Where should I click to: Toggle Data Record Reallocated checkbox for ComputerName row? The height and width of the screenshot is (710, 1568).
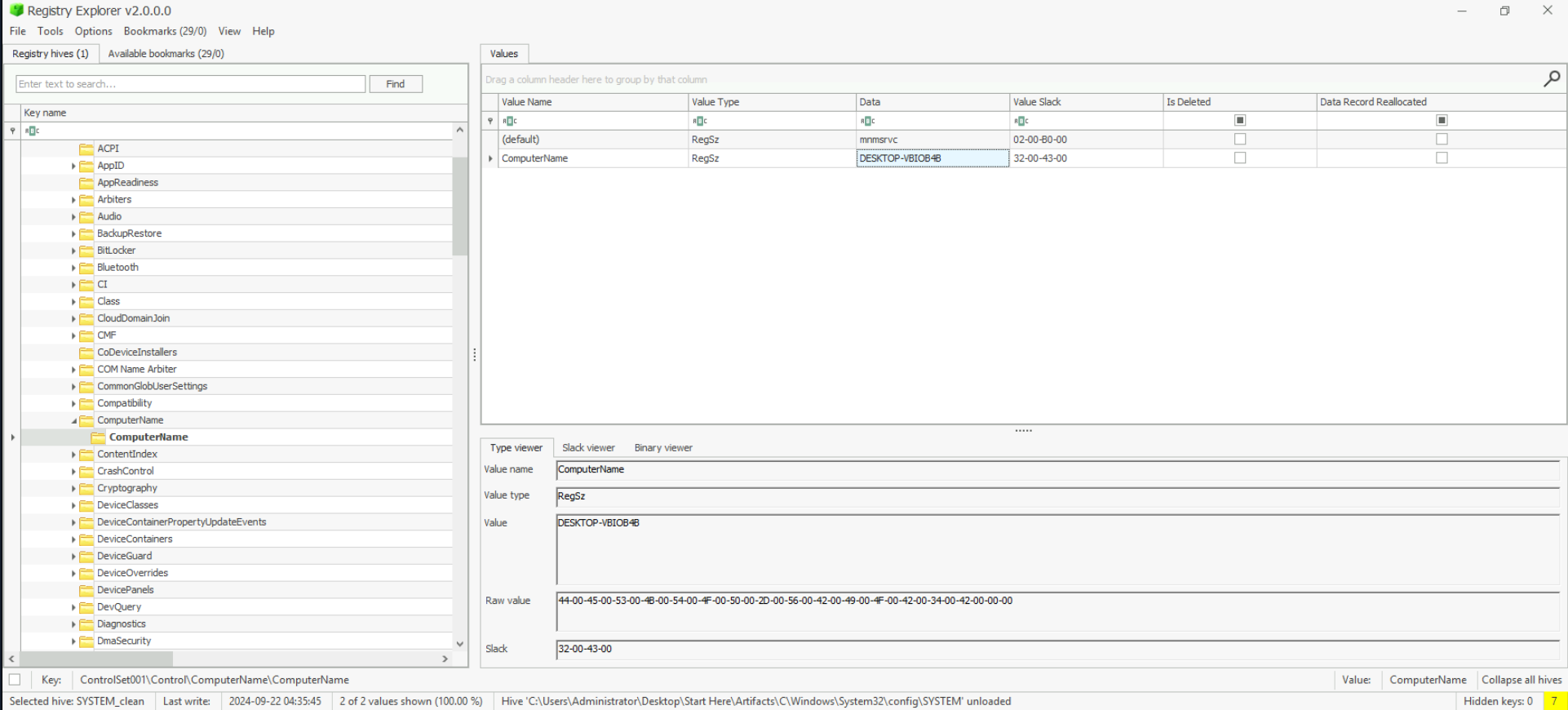point(1442,158)
